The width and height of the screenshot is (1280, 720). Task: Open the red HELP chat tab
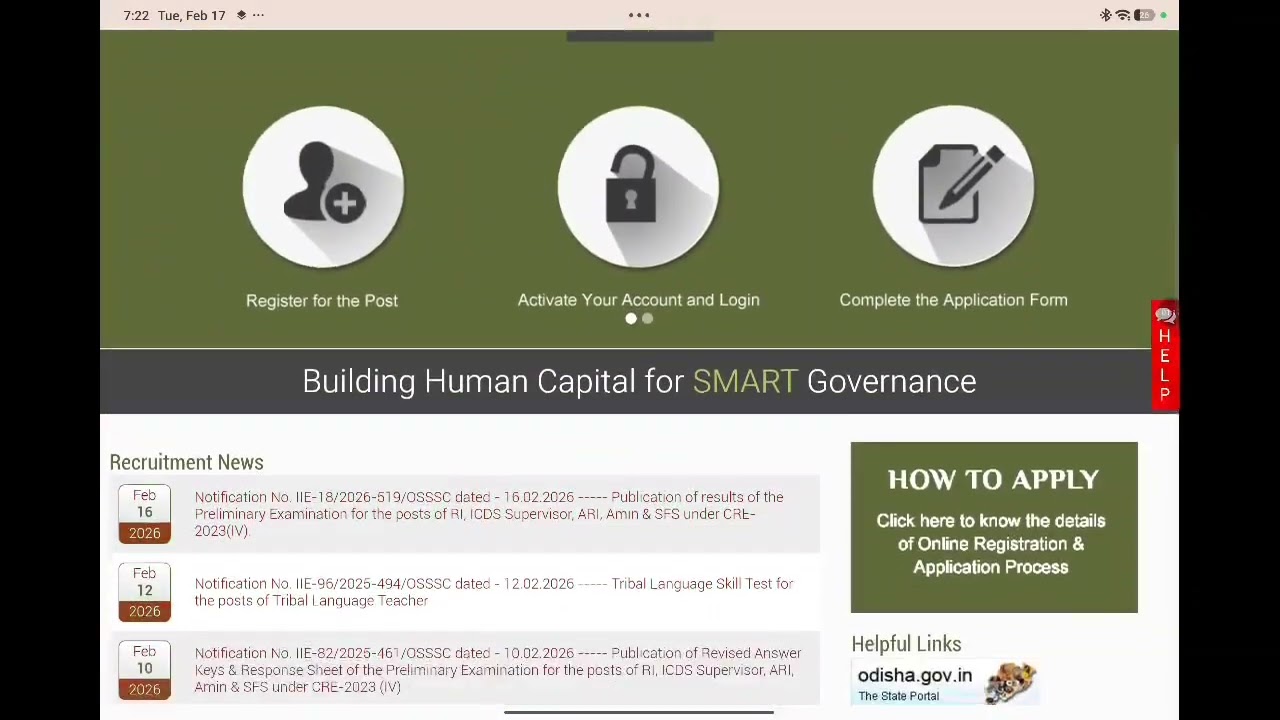click(x=1164, y=355)
